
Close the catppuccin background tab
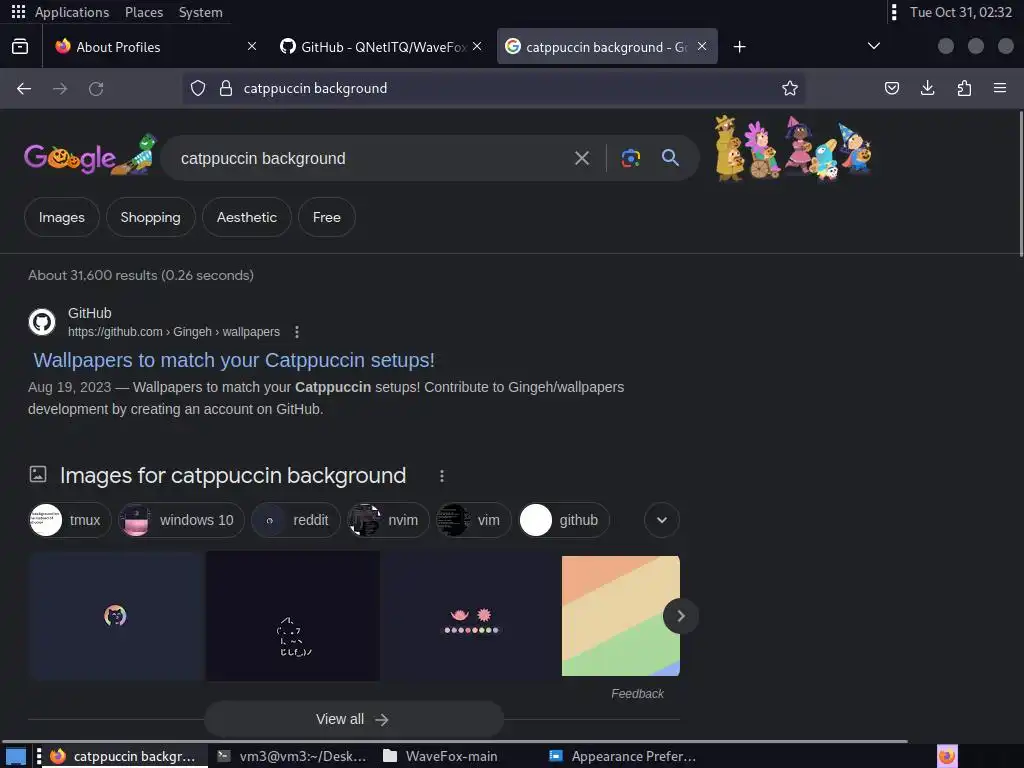click(702, 46)
